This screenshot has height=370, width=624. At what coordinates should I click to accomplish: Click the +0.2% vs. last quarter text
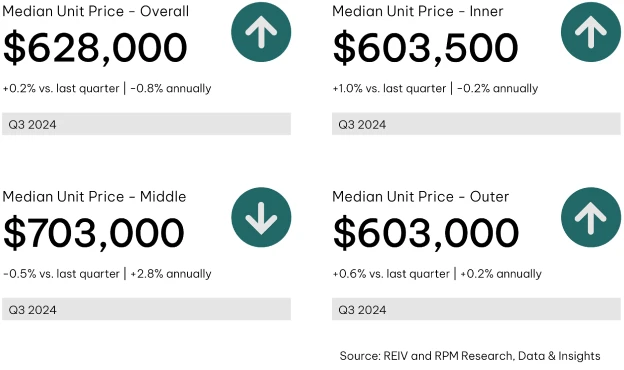coord(61,88)
